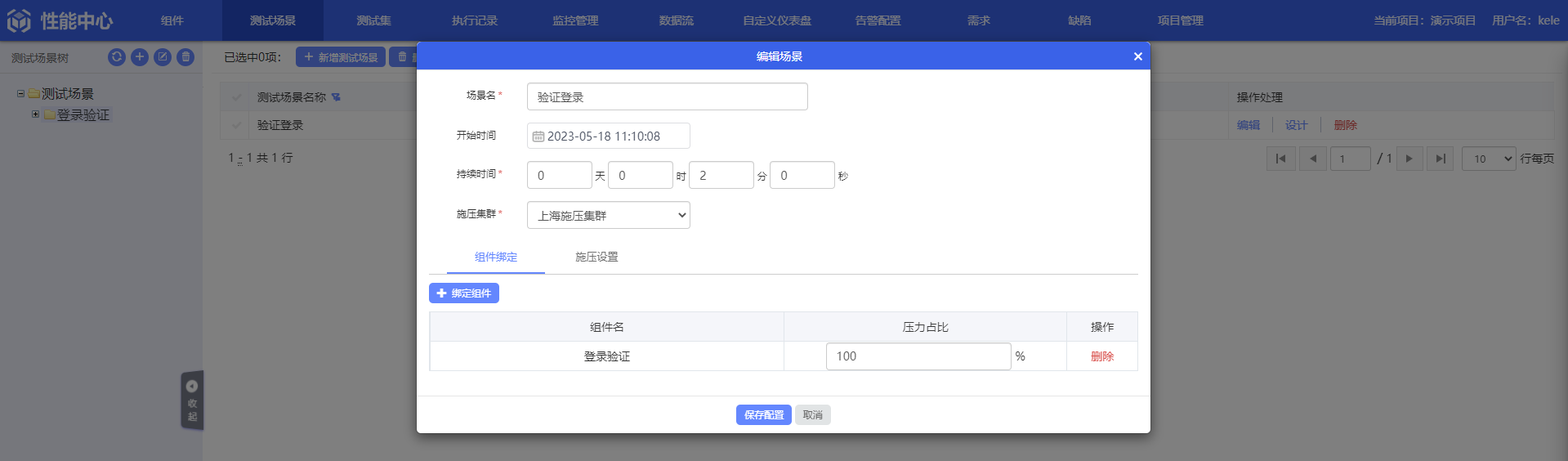Viewport: 1568px width, 461px height.
Task: Click the trash icon in scenario tree header
Action: tap(185, 57)
